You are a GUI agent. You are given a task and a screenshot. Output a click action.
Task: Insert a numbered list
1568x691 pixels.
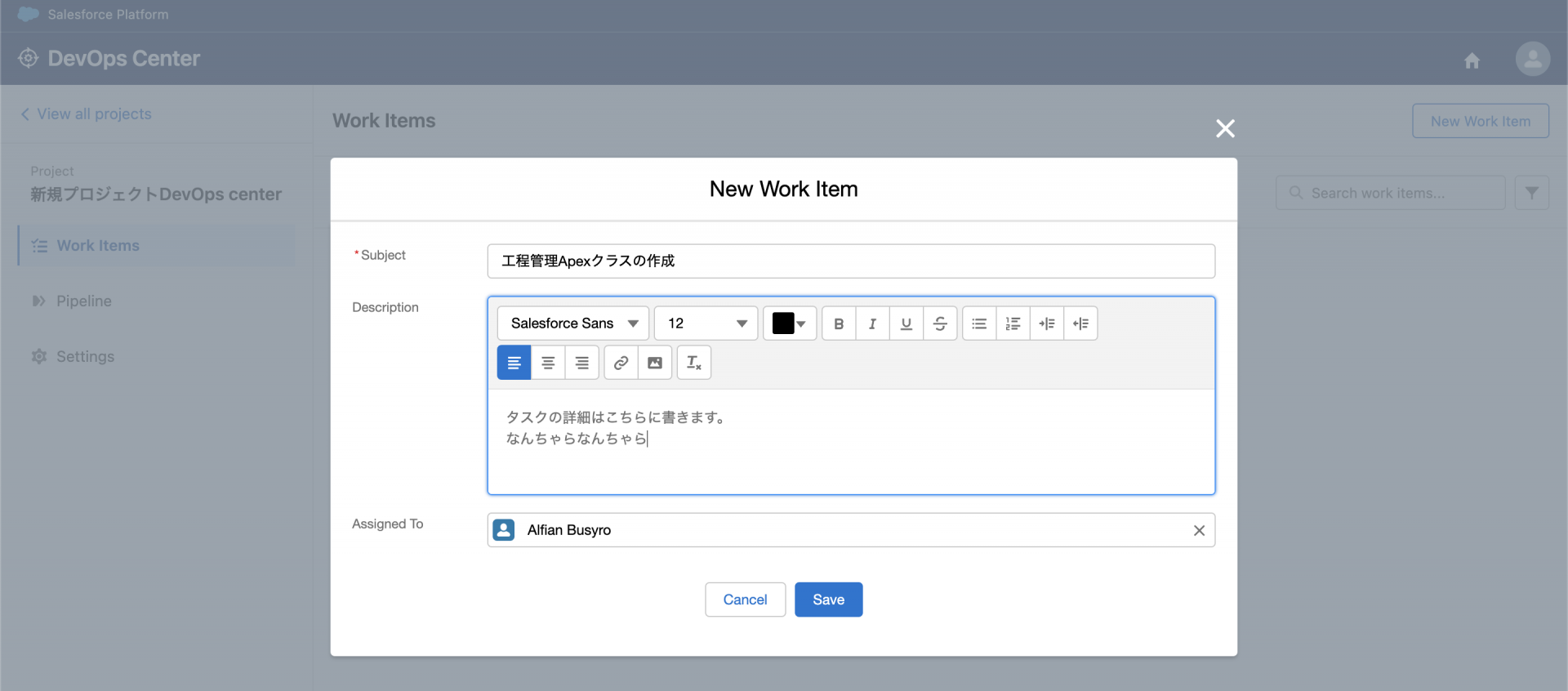[x=1013, y=323]
